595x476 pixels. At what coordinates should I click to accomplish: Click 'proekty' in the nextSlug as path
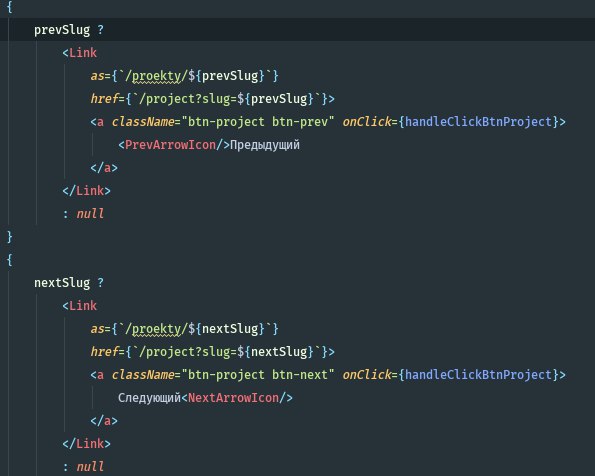coord(156,329)
